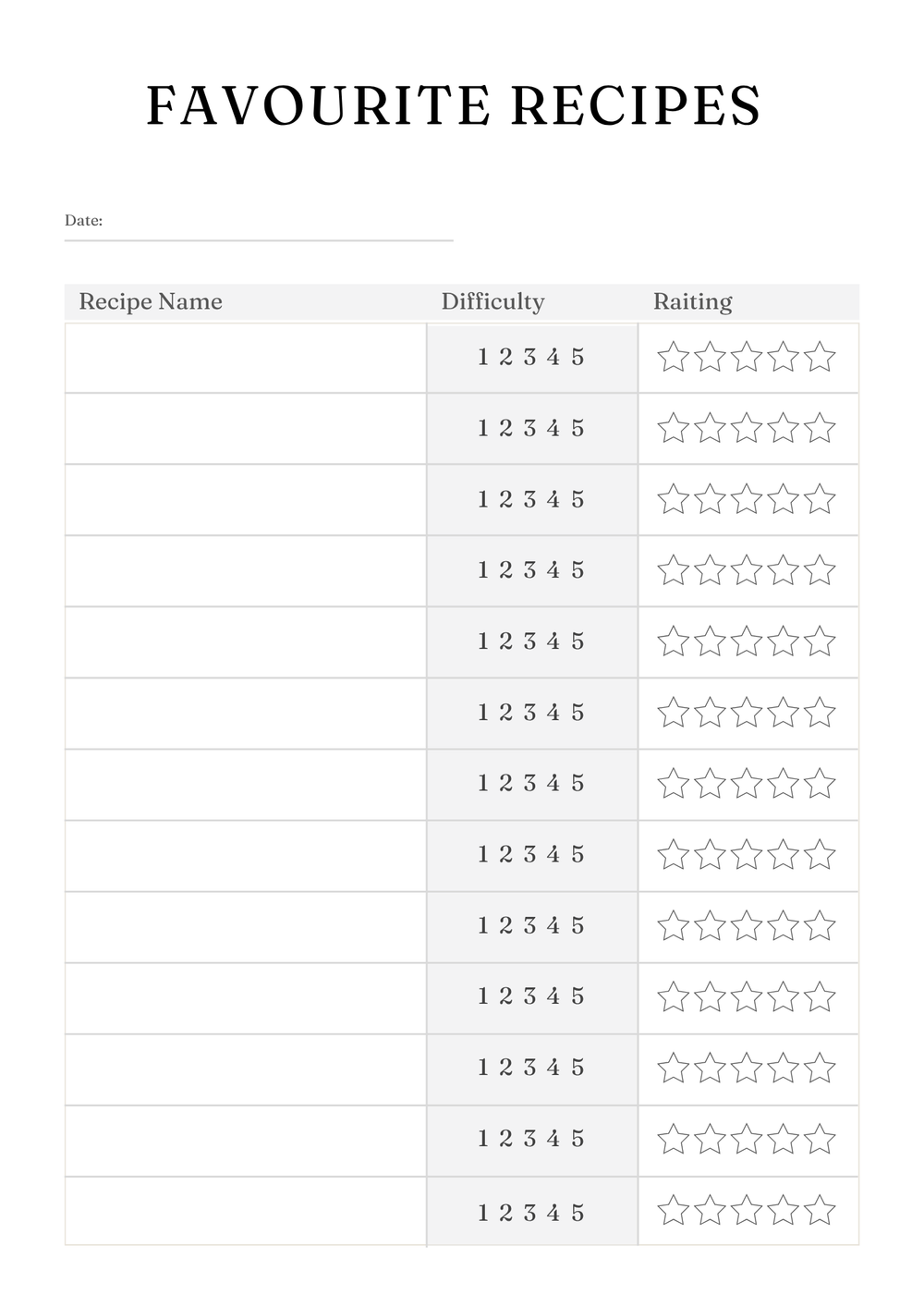Click the Raiting column header
The image size is (924, 1307).
(x=692, y=301)
